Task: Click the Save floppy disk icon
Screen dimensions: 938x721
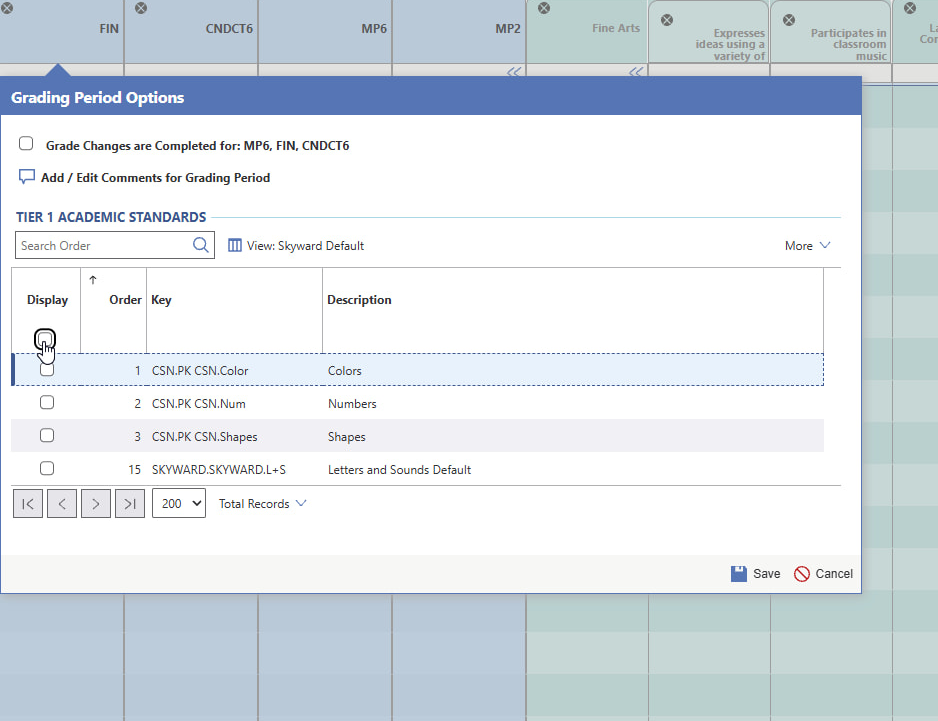Action: 739,573
